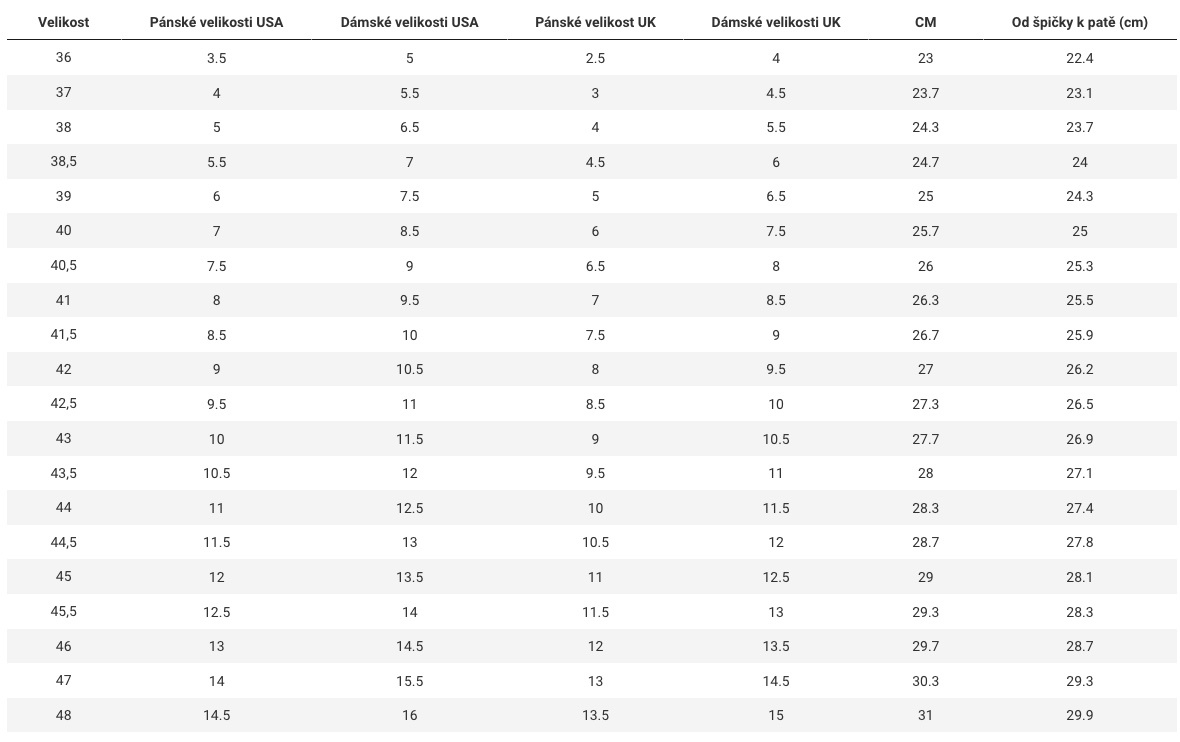Click the 22.4 toe-to-heel value
The width and height of the screenshot is (1180, 742).
(x=1079, y=58)
